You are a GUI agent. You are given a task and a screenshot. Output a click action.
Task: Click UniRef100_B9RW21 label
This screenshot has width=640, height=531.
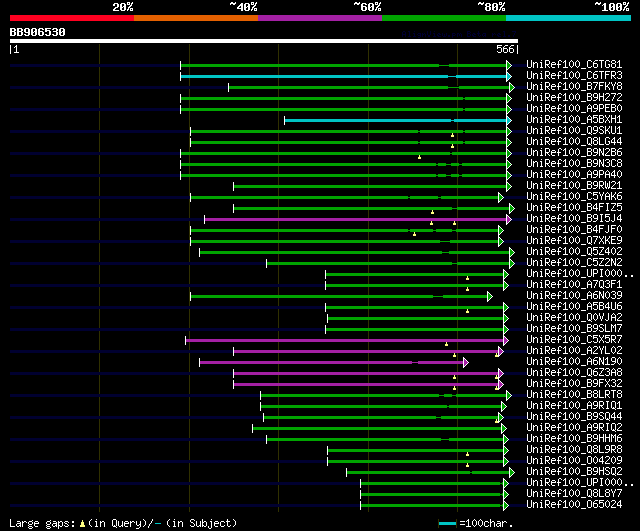coord(574,186)
